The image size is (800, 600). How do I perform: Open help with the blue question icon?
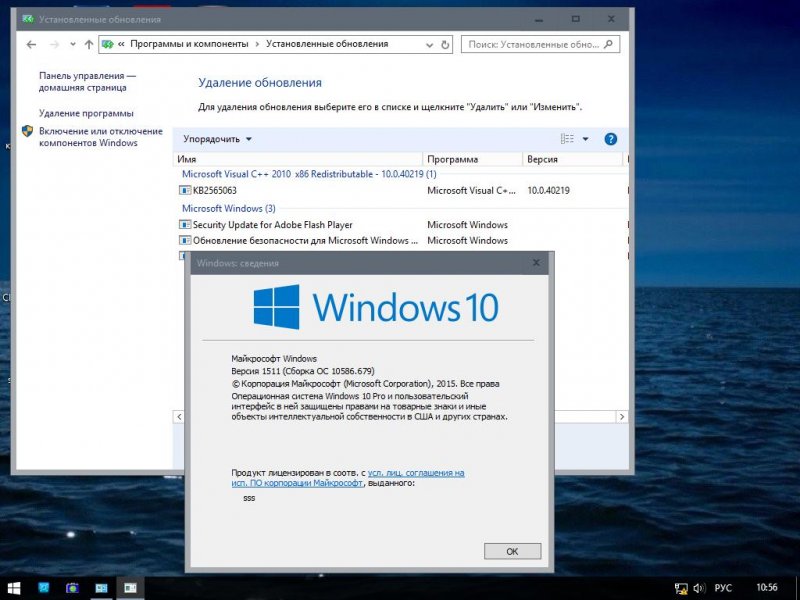(x=610, y=139)
